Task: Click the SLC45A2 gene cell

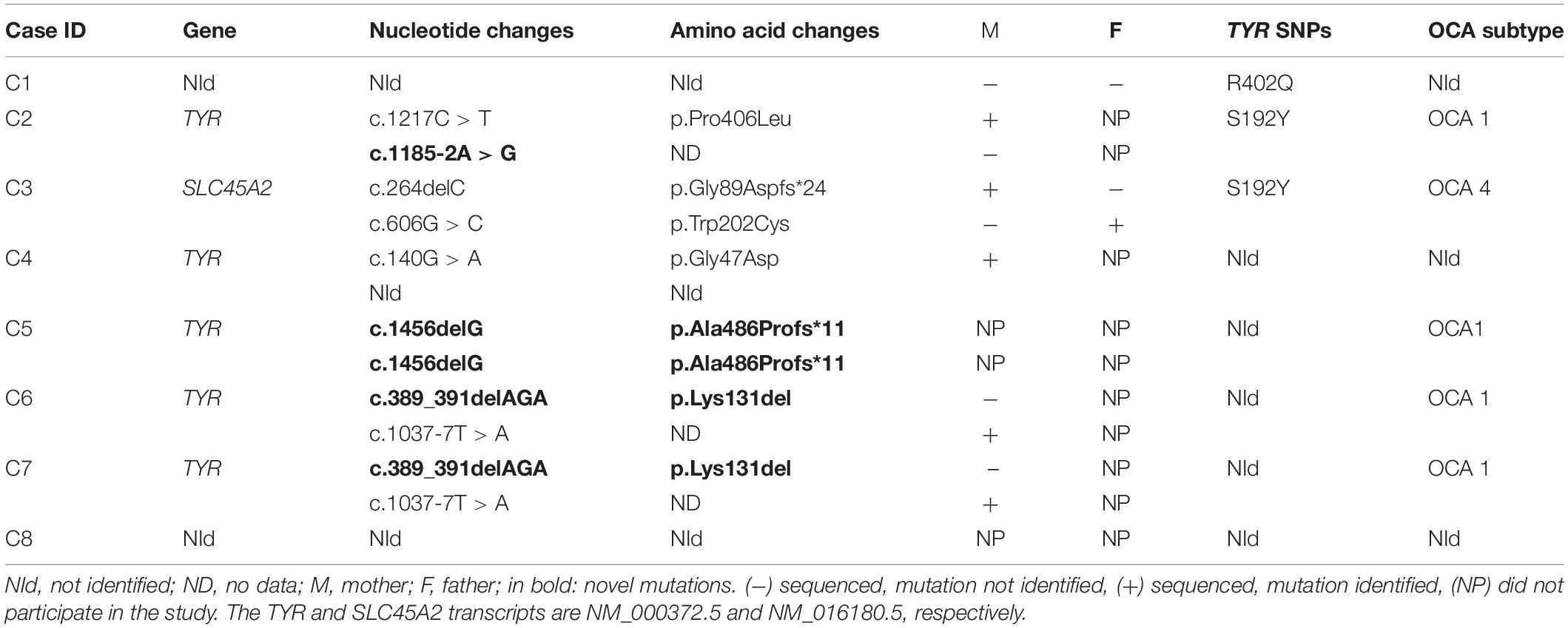Action: (x=227, y=188)
